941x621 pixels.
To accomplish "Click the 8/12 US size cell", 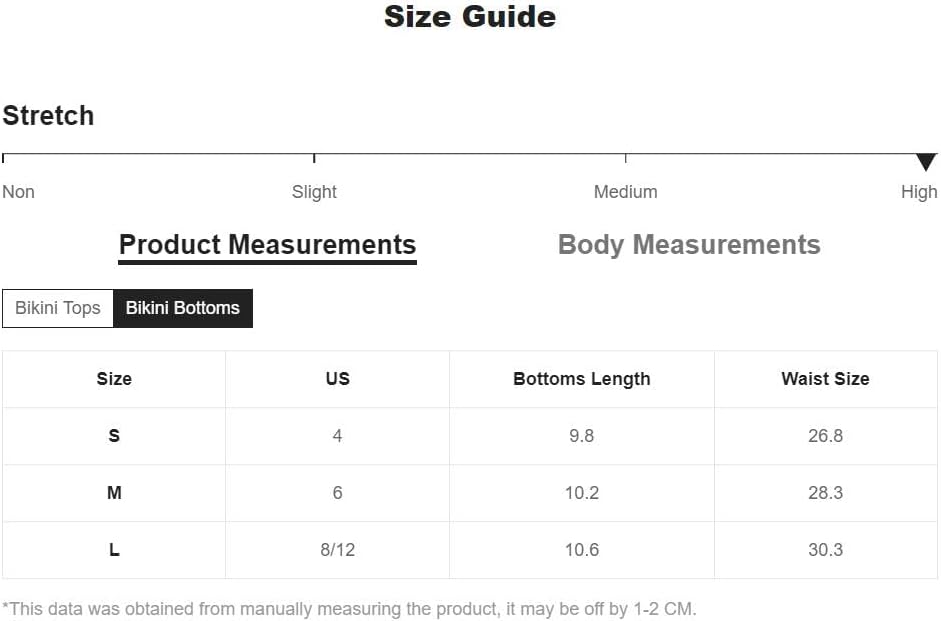I will coord(337,550).
